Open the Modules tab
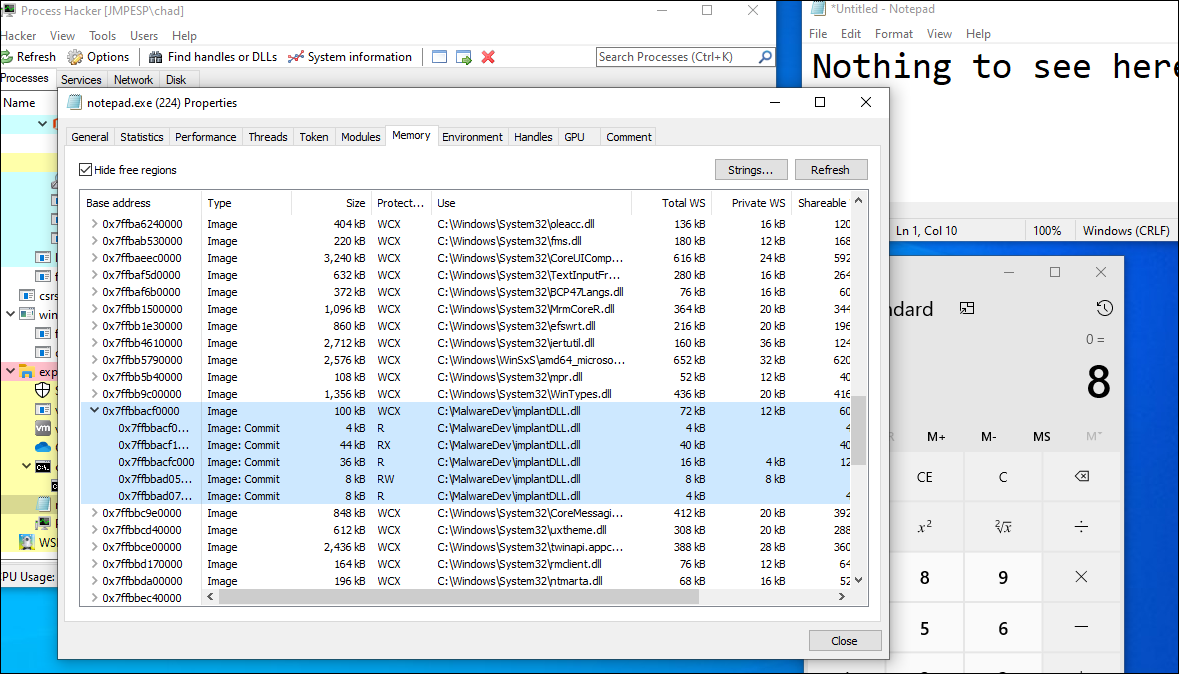The height and width of the screenshot is (674, 1179). pyautogui.click(x=360, y=137)
